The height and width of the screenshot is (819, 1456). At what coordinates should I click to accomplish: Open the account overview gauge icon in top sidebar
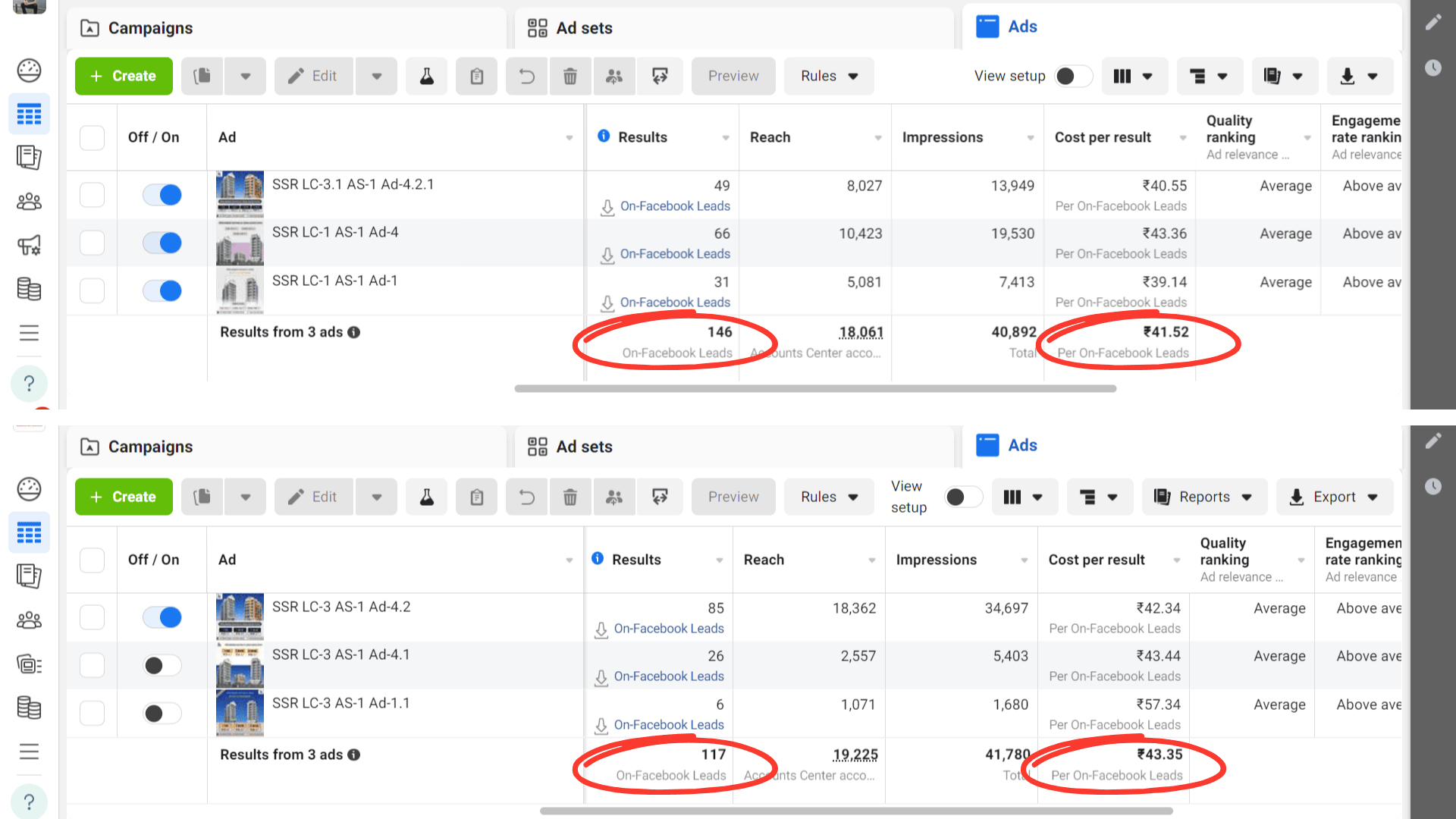[x=29, y=71]
